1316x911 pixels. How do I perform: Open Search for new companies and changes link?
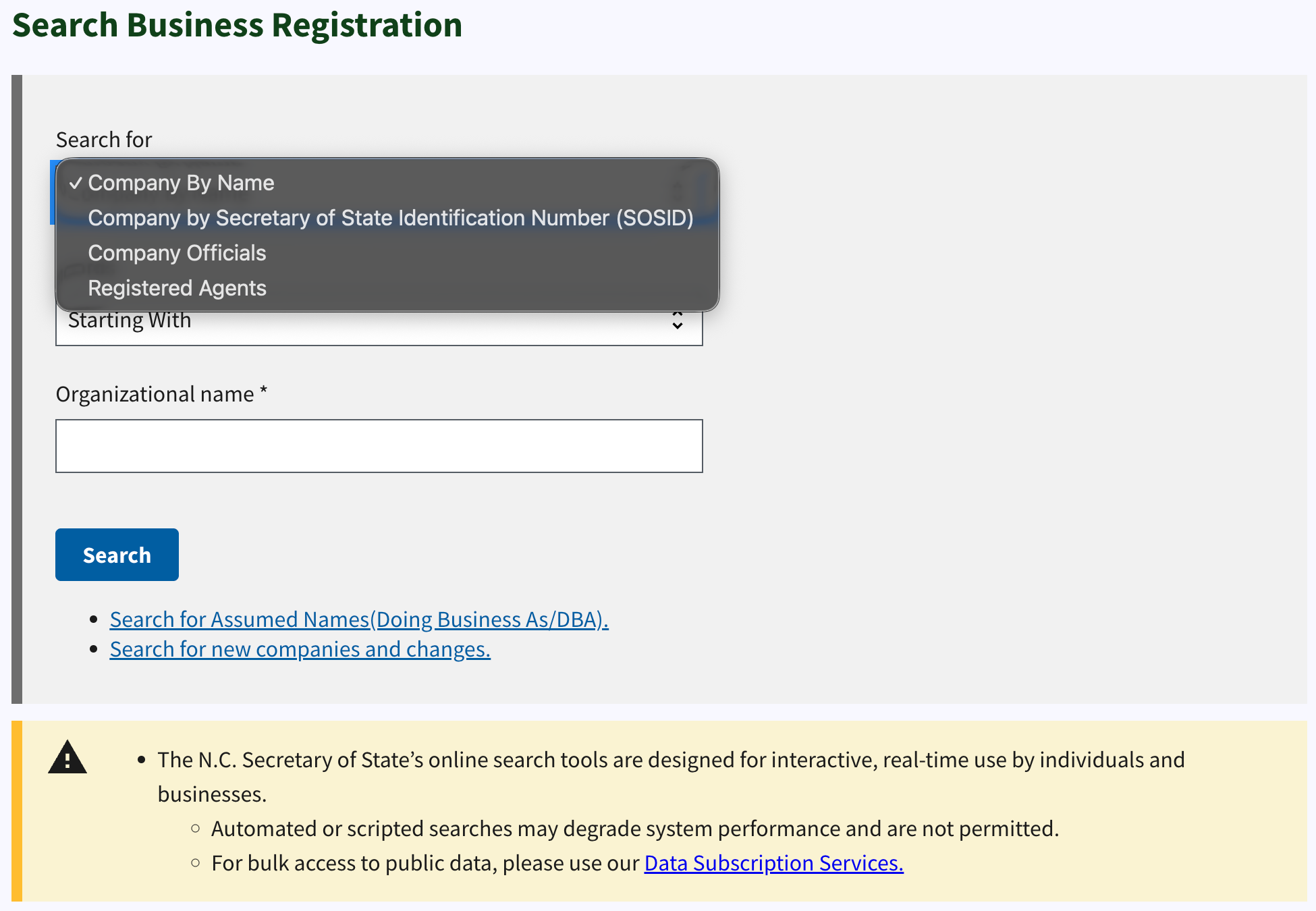300,649
